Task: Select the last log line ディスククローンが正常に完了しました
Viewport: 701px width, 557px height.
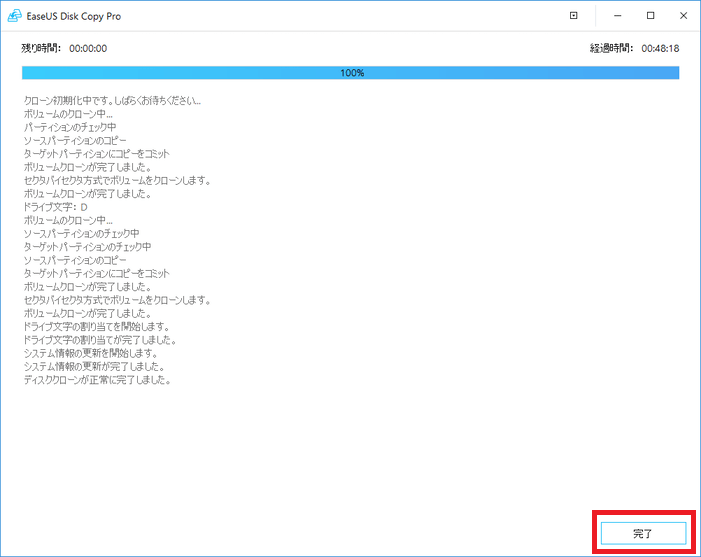Action: click(x=98, y=380)
